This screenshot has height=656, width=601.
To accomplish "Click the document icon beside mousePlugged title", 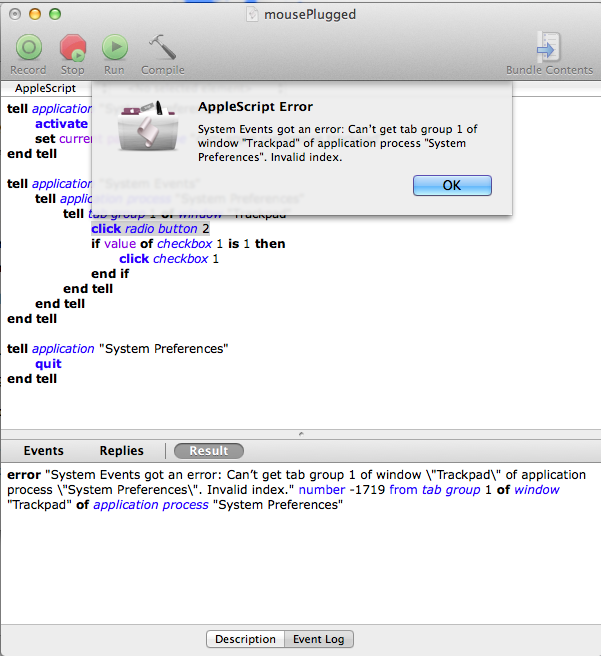I will tap(252, 15).
